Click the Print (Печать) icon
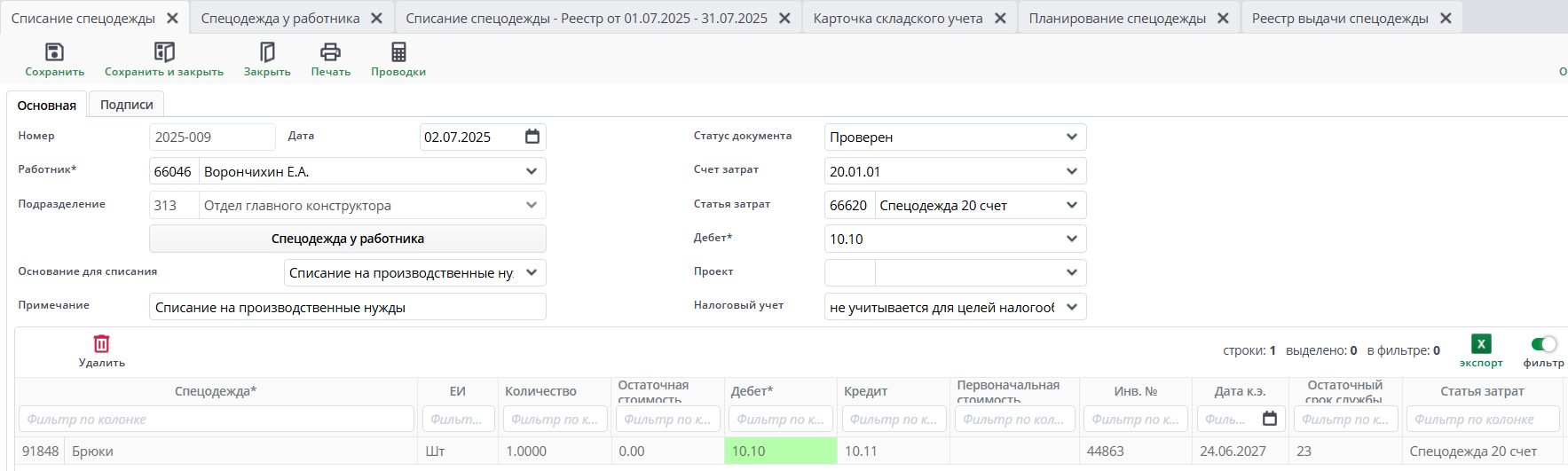The width and height of the screenshot is (1568, 471). (330, 52)
